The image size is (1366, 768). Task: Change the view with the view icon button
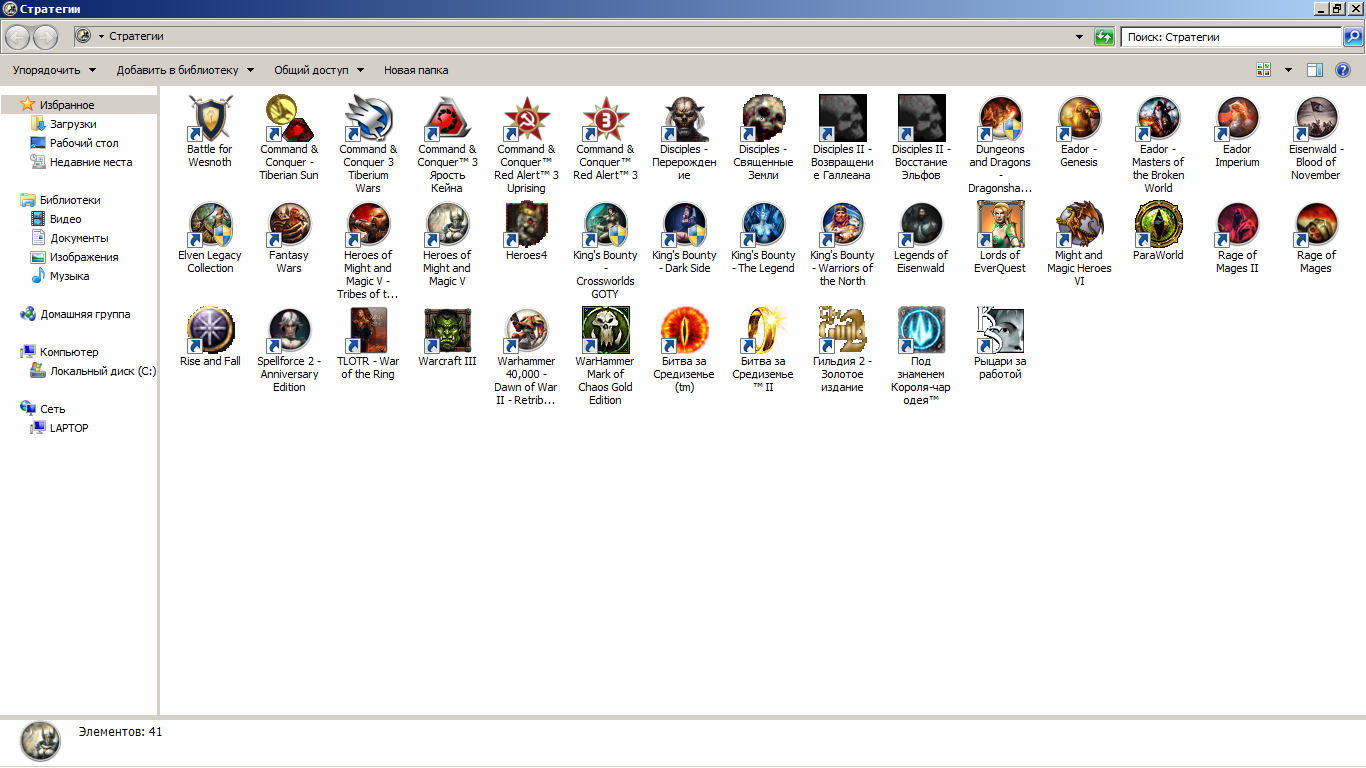coord(1264,70)
